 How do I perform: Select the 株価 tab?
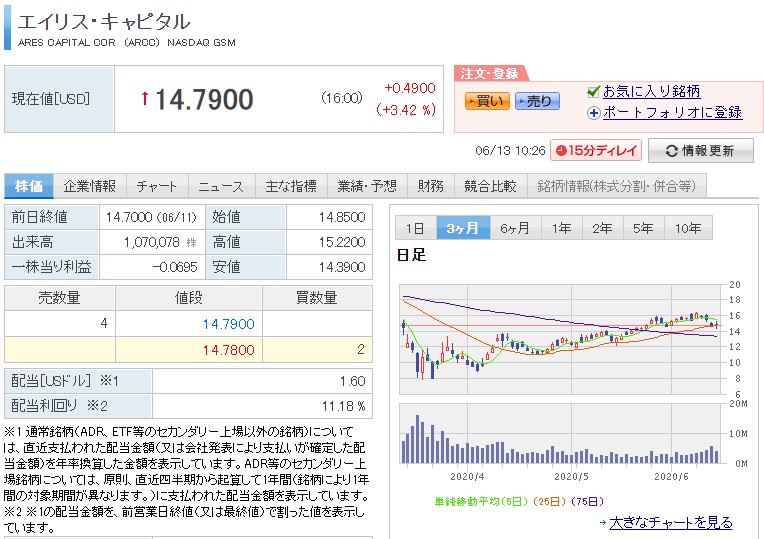coord(29,186)
